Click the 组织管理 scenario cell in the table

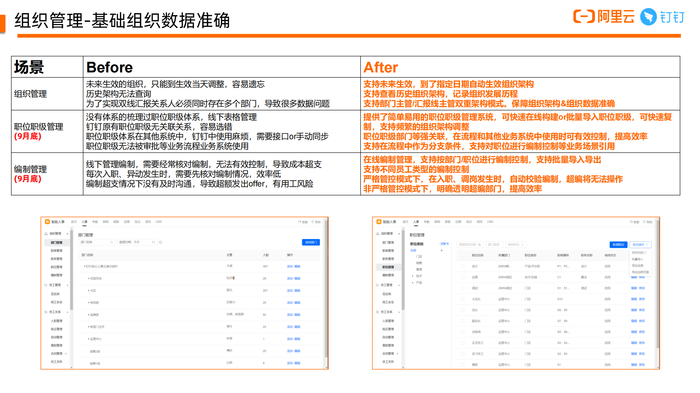pos(47,94)
